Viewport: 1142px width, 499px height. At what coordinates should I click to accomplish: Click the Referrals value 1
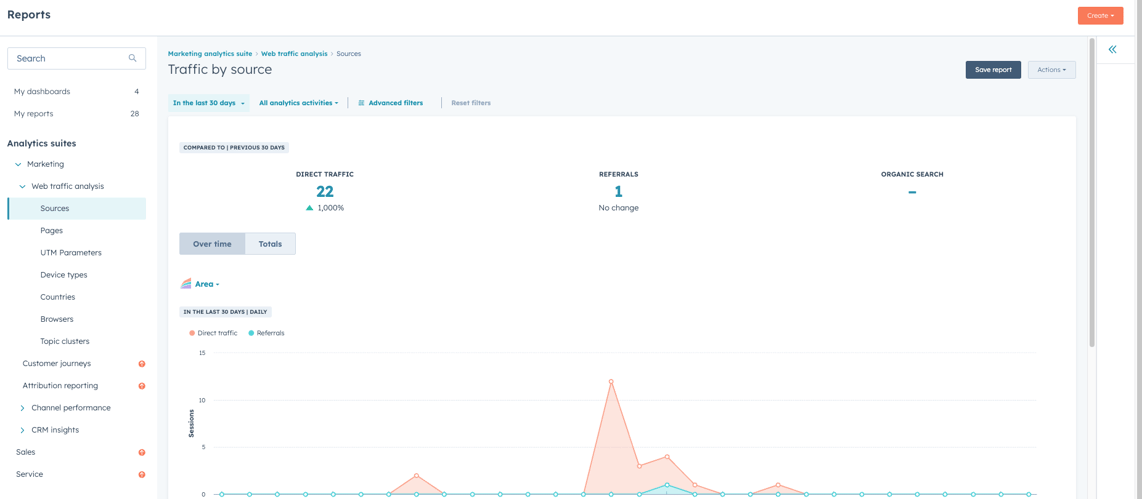[618, 192]
